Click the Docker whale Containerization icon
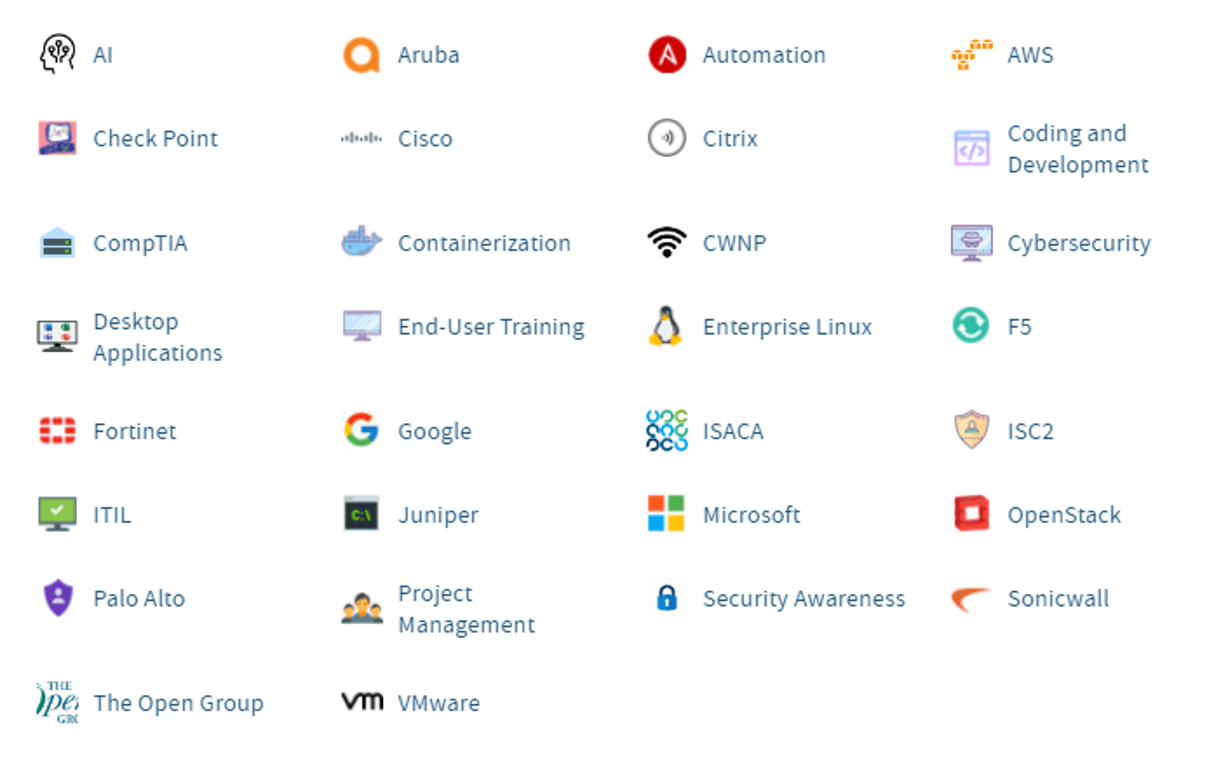1221x765 pixels. [361, 243]
